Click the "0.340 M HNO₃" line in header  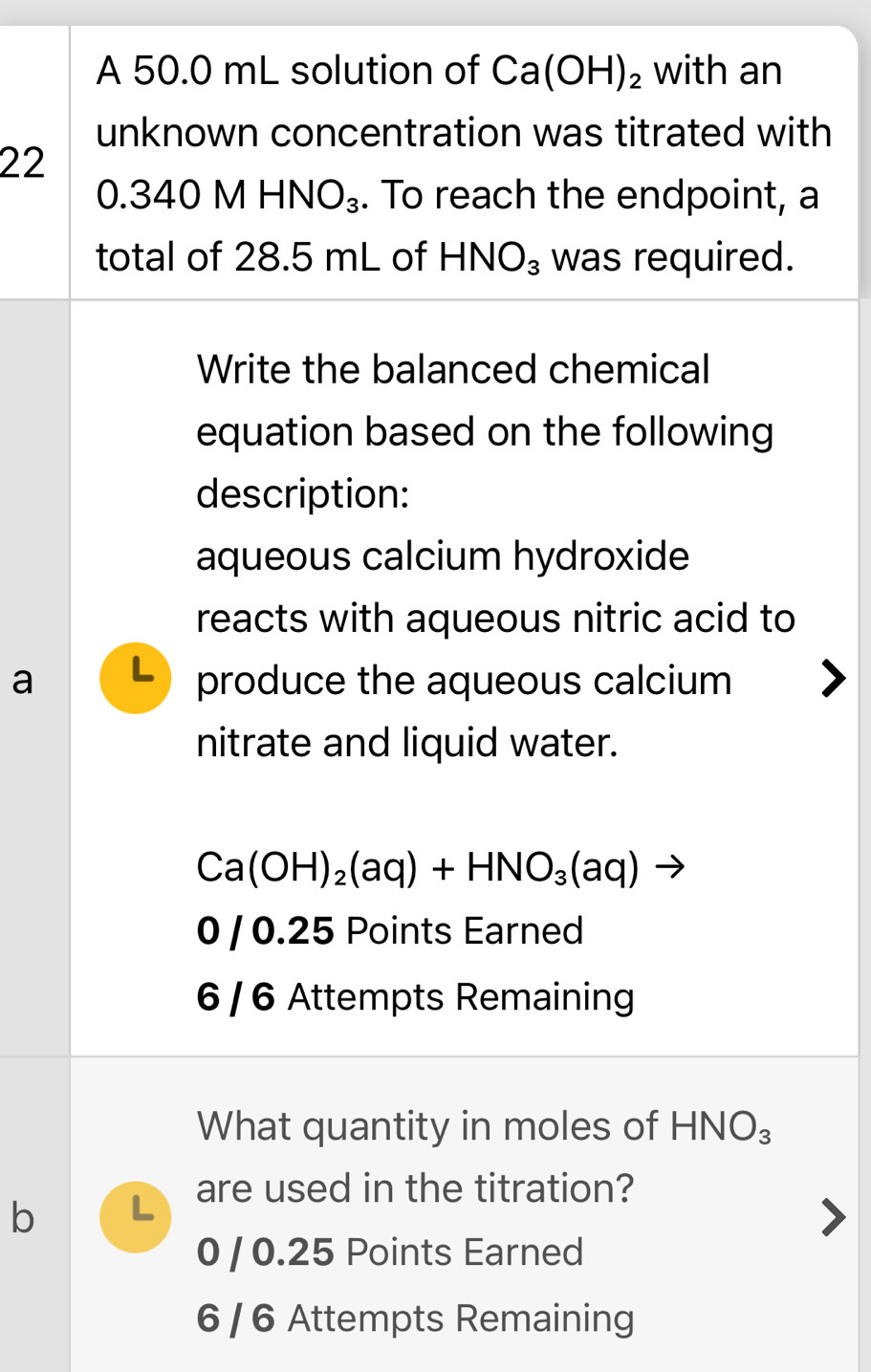pos(457,195)
